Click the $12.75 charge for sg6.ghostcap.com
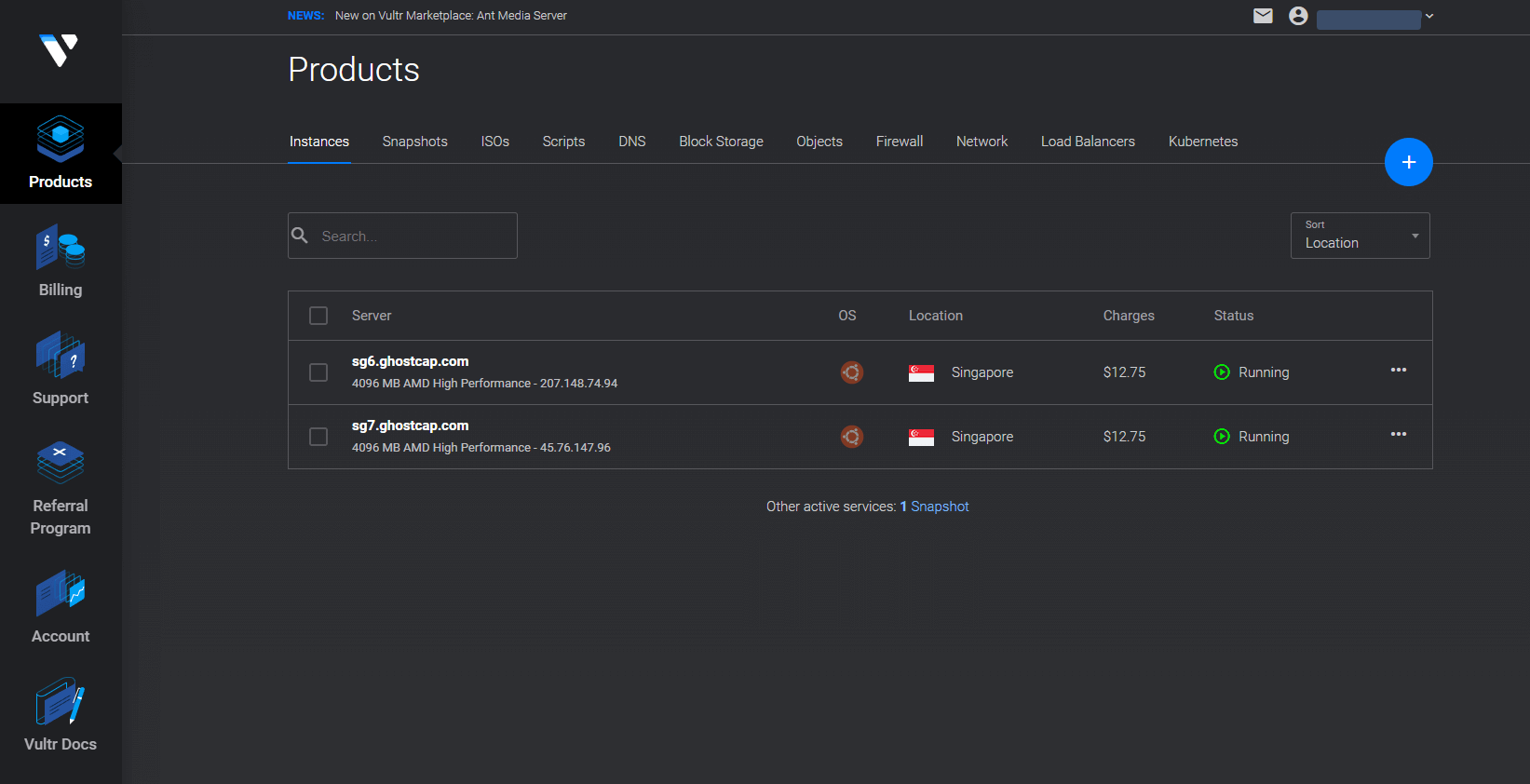 pyautogui.click(x=1125, y=372)
